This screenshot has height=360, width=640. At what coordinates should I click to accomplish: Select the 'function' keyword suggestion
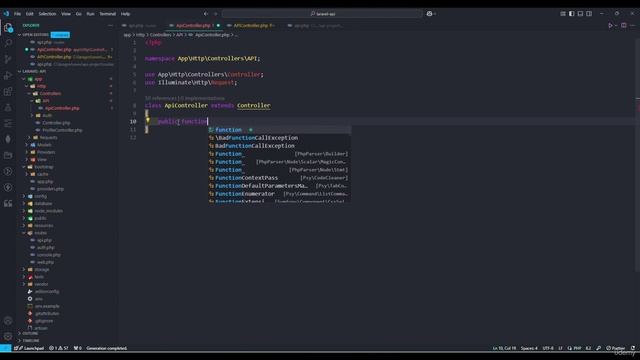point(279,130)
